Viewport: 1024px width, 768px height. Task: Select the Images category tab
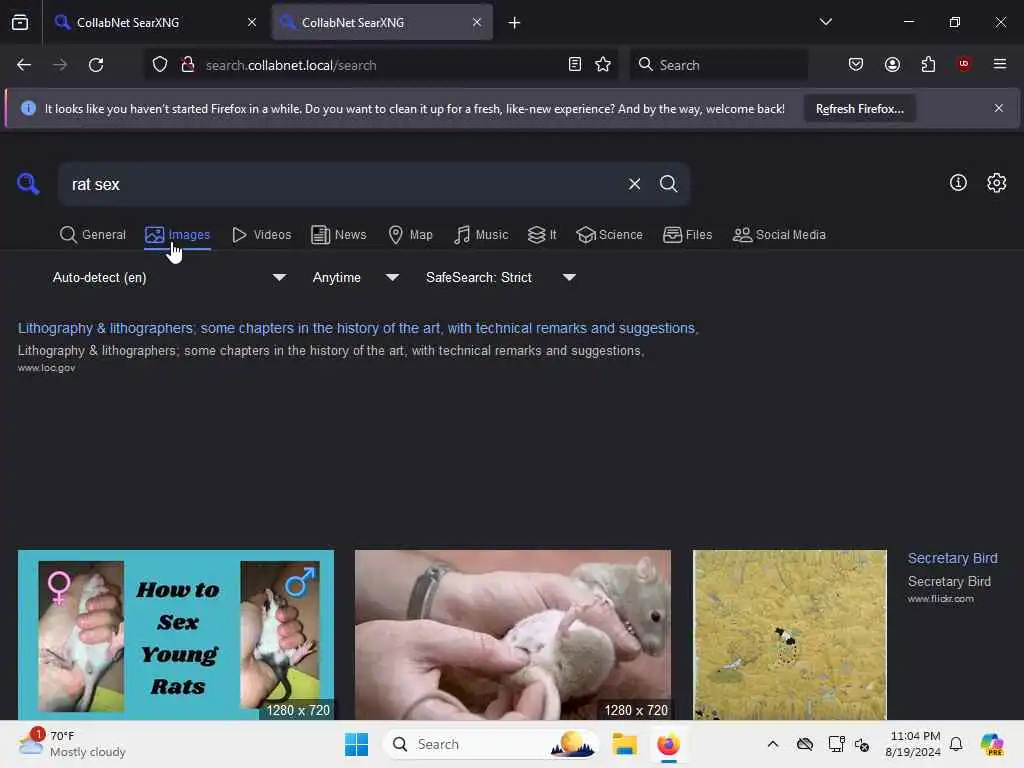[x=178, y=234]
